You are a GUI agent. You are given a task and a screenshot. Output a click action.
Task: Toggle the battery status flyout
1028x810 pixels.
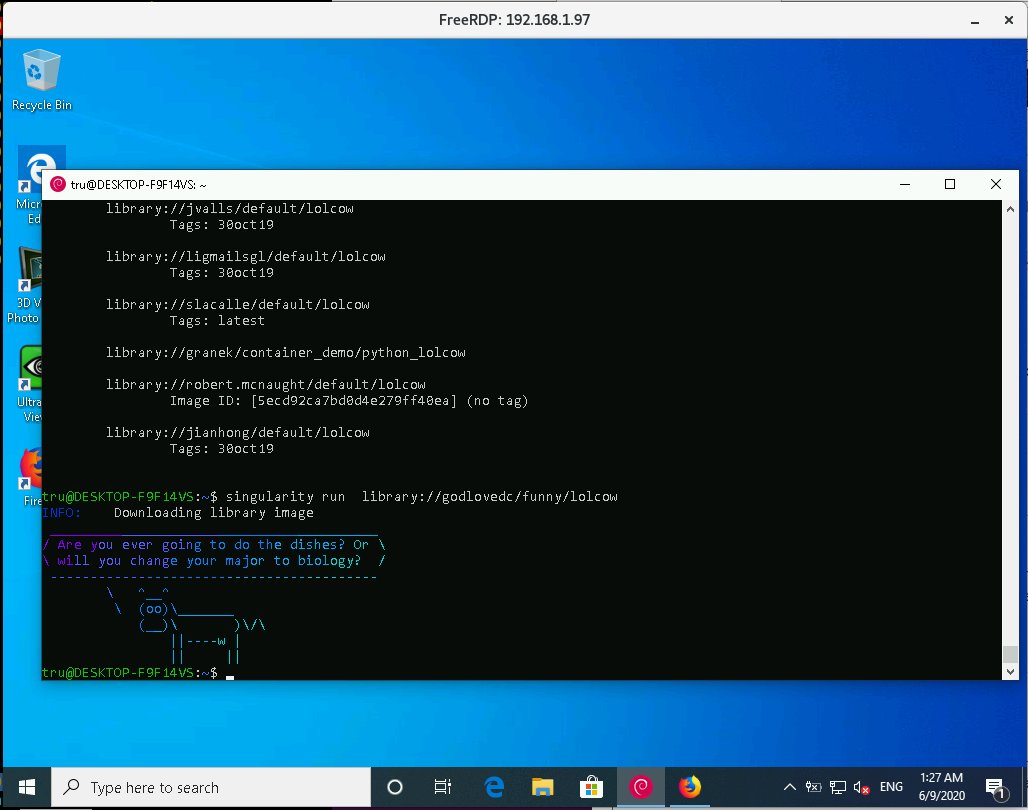coord(812,786)
